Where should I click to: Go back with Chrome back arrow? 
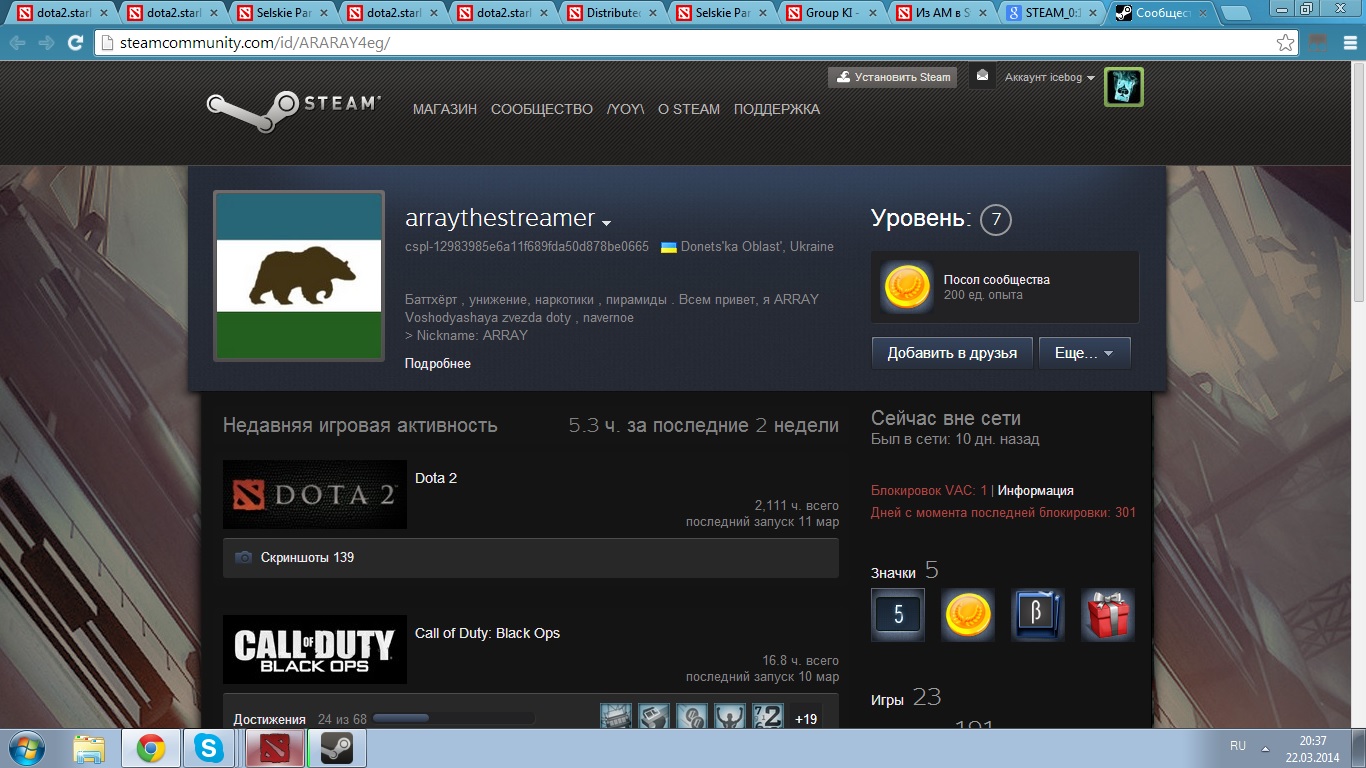click(18, 43)
